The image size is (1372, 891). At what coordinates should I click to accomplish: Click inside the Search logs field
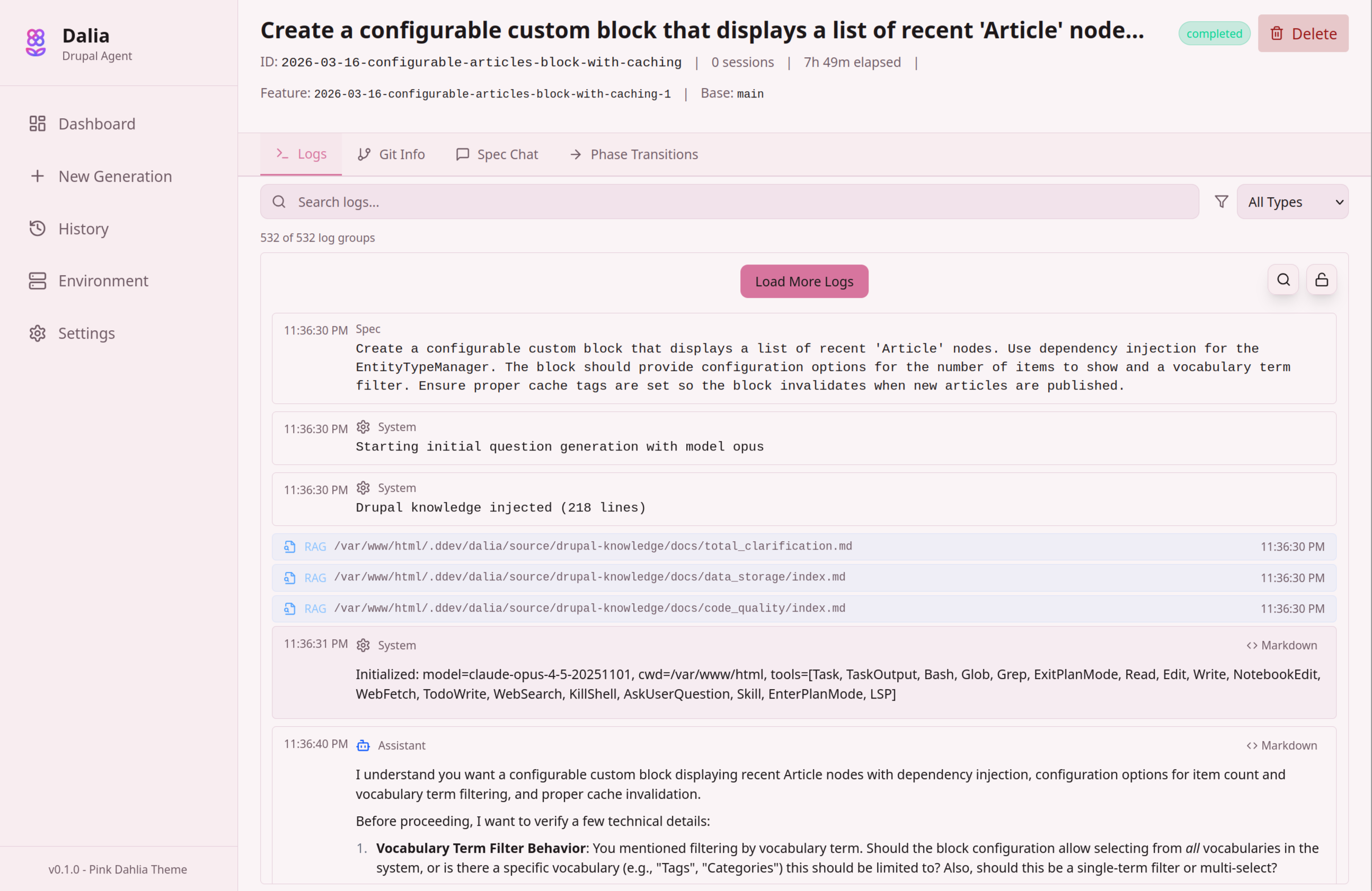click(x=634, y=201)
